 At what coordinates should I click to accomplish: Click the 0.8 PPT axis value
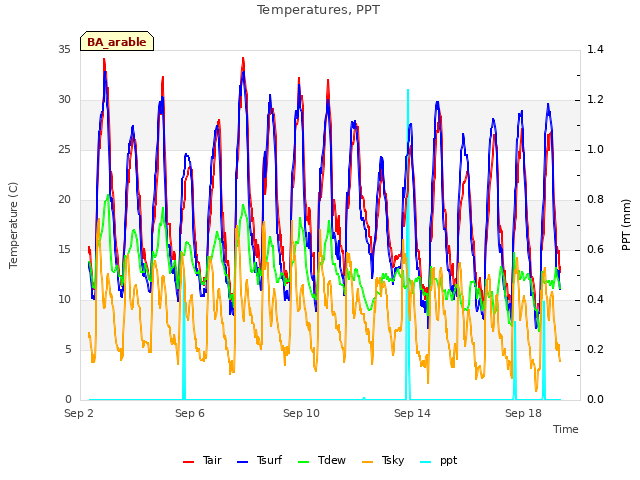[595, 200]
